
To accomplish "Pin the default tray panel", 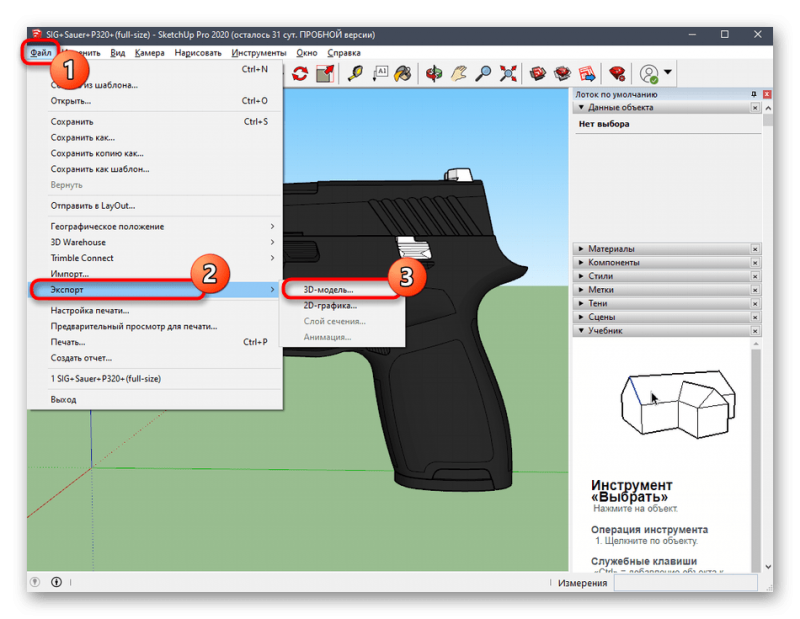I will coord(754,94).
